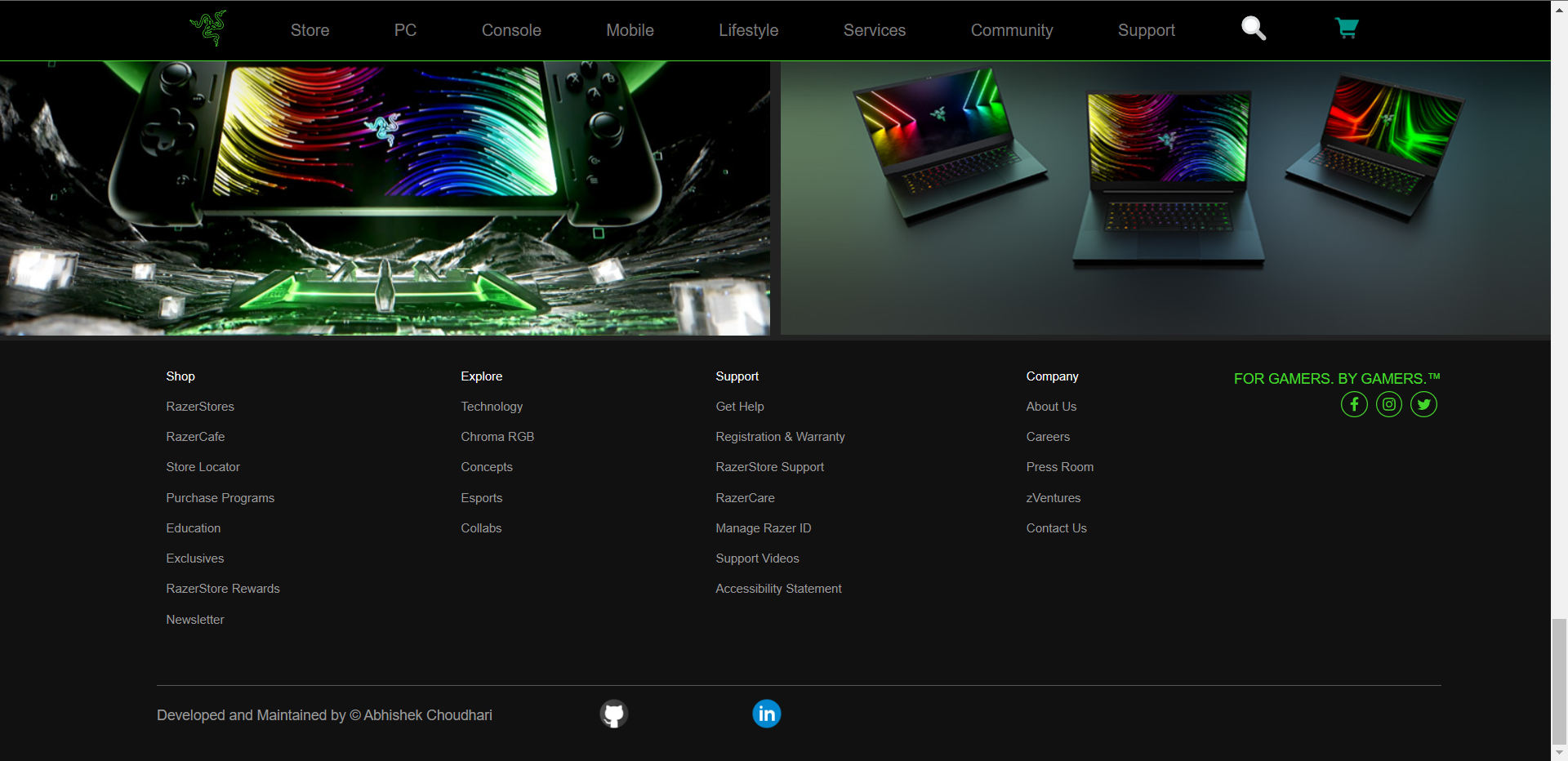Open the Support navigation menu
The image size is (1568, 761).
click(1146, 30)
